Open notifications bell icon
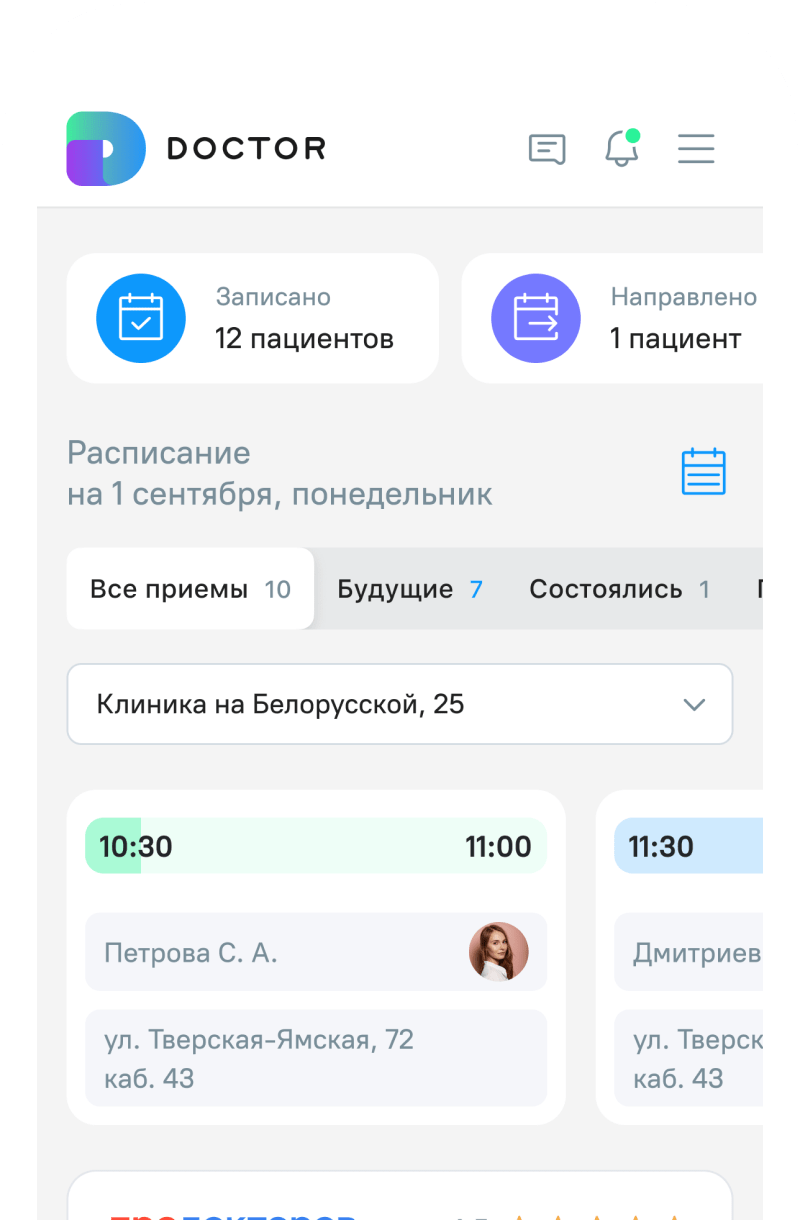The image size is (800, 1220). pyautogui.click(x=621, y=149)
